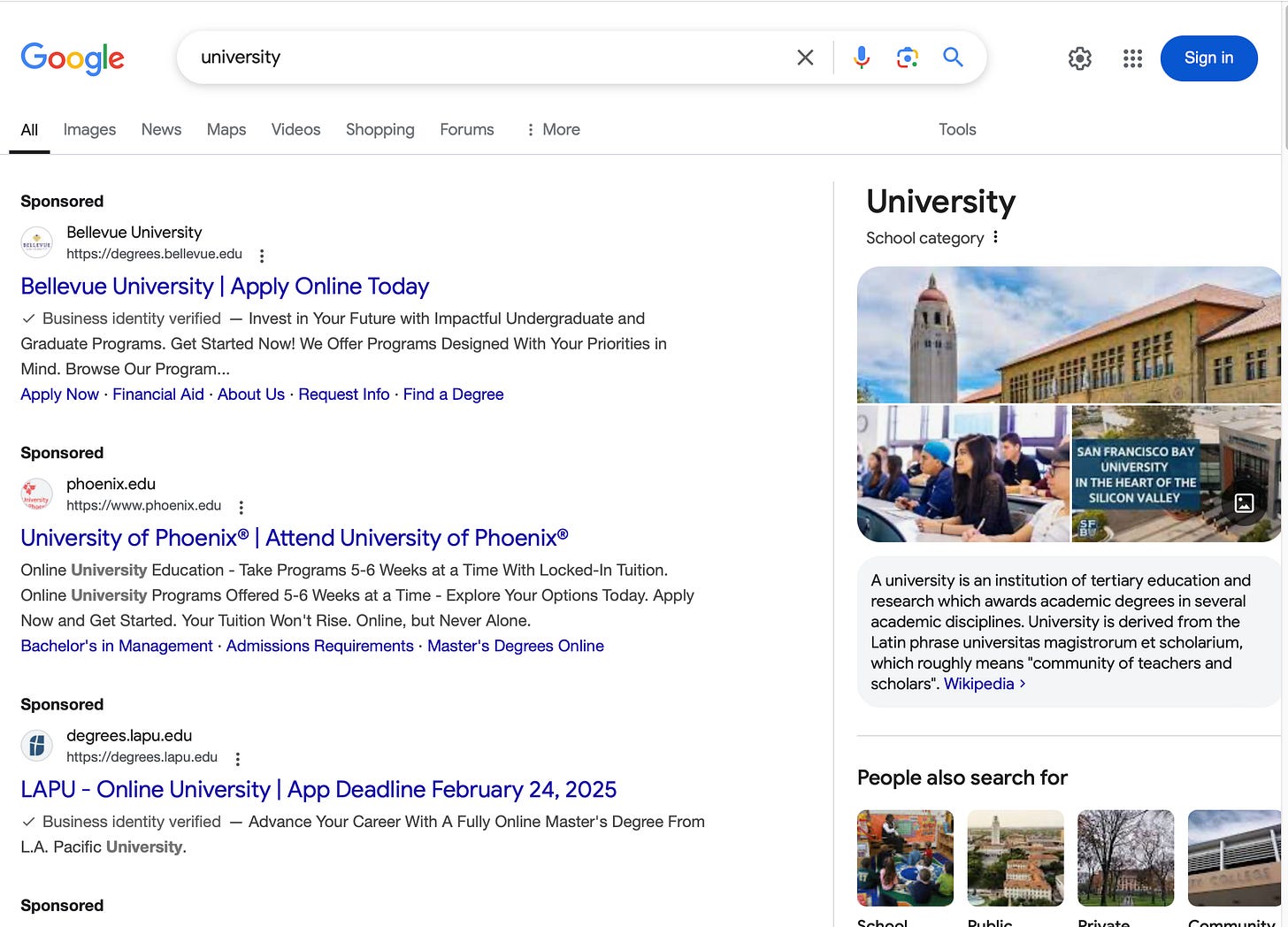
Task: Click the Bellevue University advertiser name
Action: (x=134, y=232)
